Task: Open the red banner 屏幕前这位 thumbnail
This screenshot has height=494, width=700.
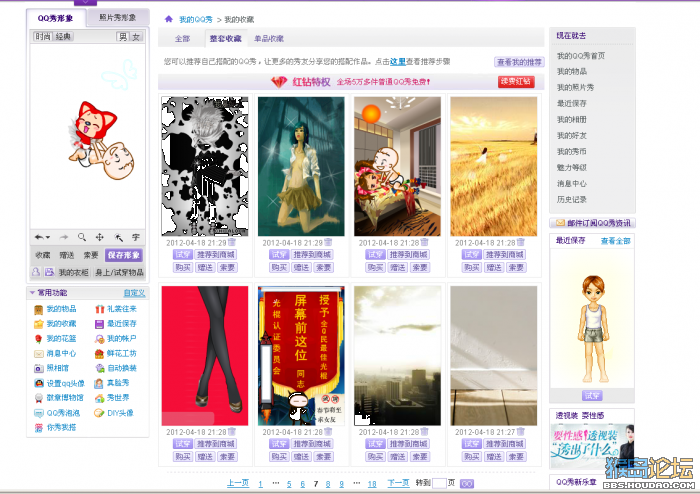Action: tap(301, 356)
